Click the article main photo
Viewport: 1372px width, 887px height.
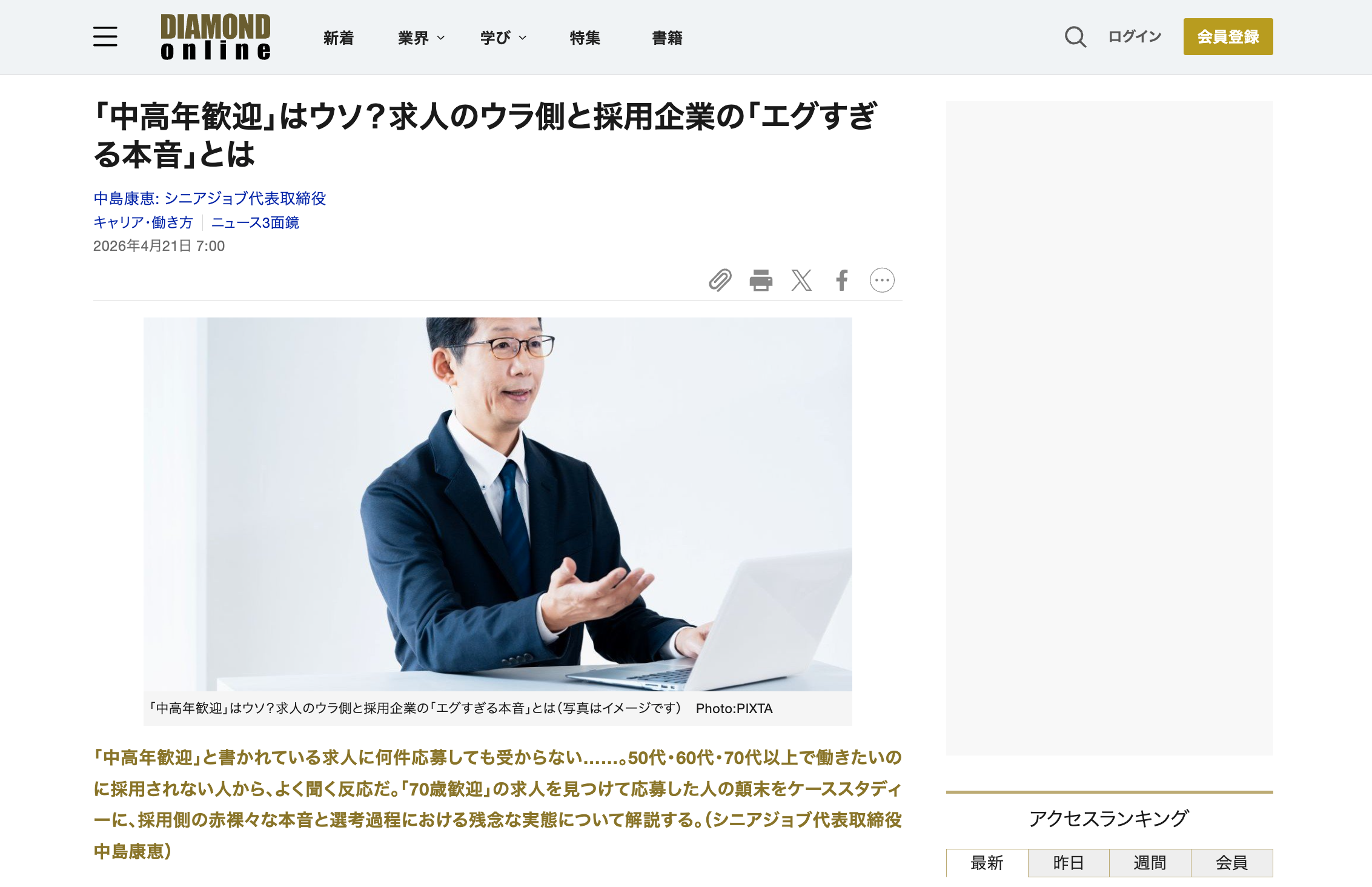tap(497, 504)
